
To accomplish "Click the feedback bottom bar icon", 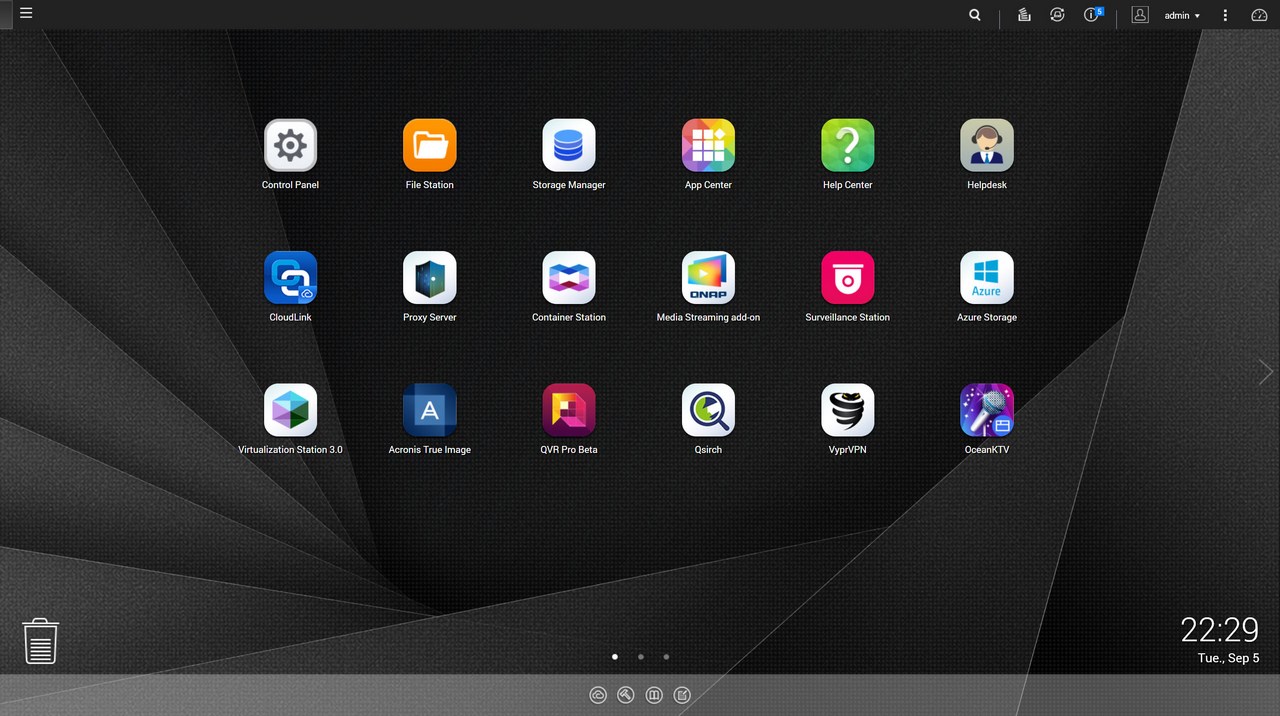I will [x=682, y=695].
